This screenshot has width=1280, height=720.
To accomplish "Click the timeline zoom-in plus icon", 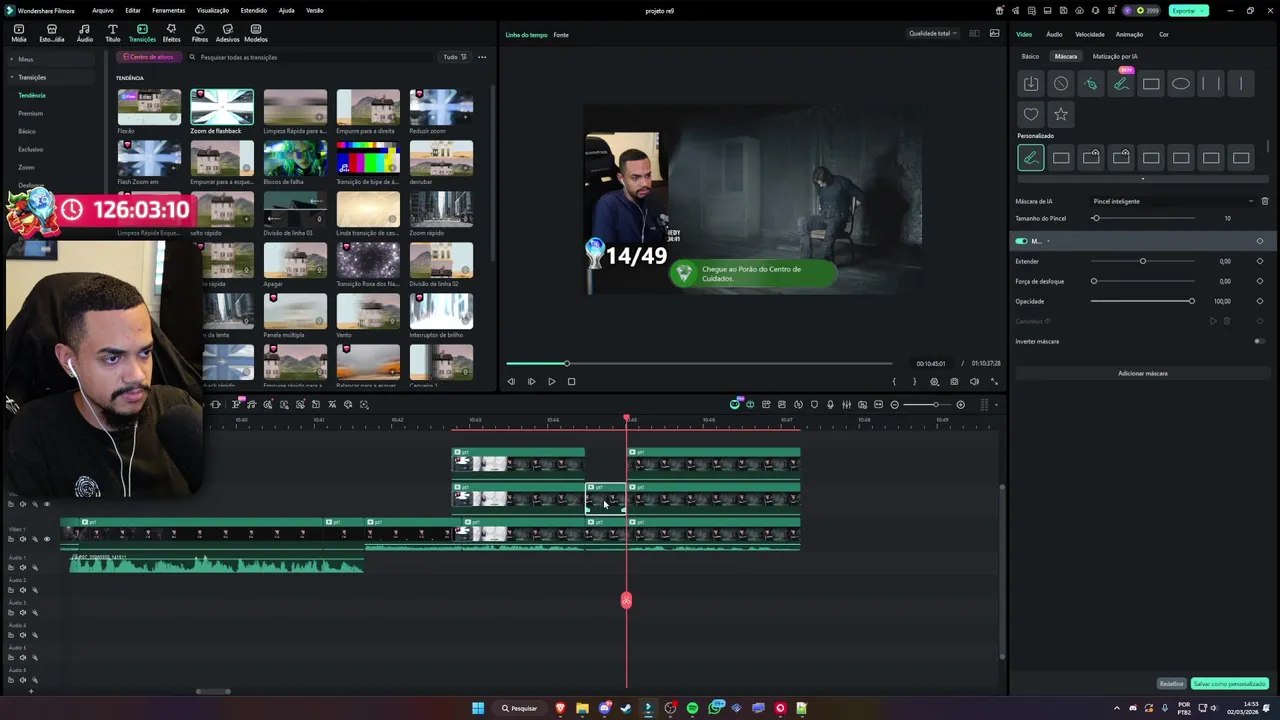I will [961, 405].
